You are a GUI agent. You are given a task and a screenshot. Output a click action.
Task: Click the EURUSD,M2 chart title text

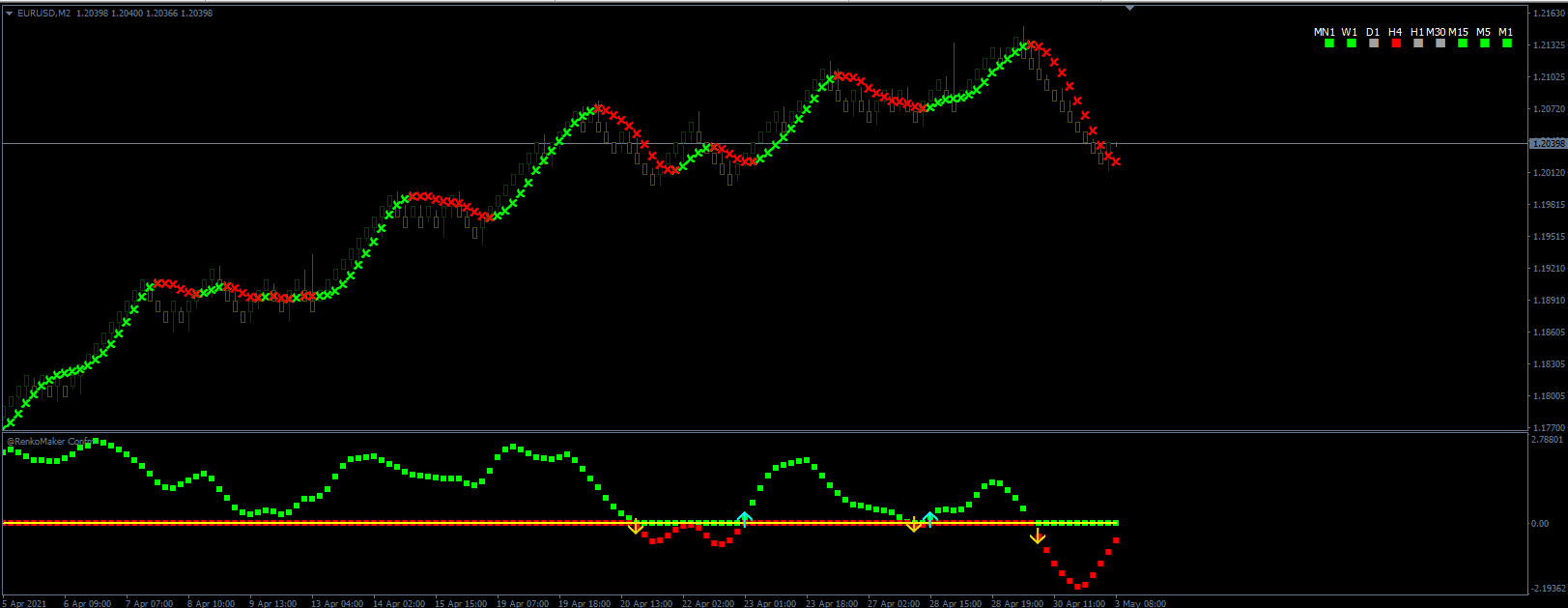pyautogui.click(x=43, y=14)
